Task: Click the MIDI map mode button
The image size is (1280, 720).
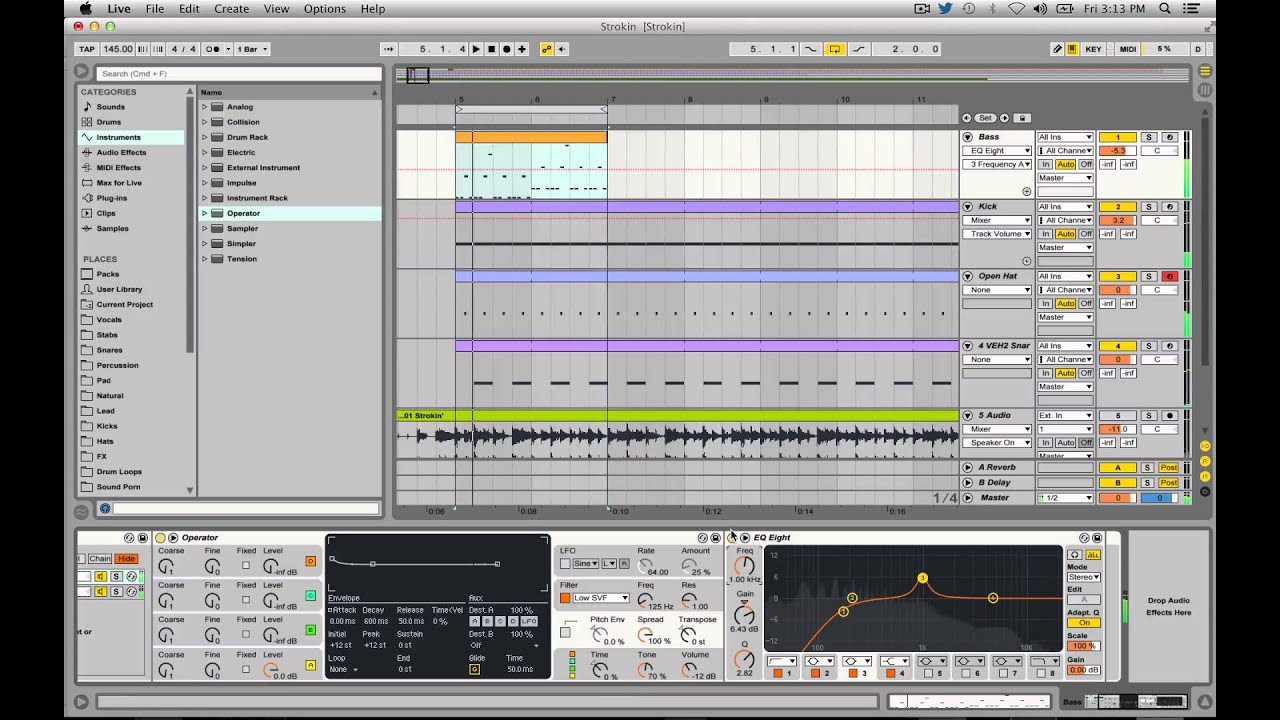Action: click(x=1128, y=49)
